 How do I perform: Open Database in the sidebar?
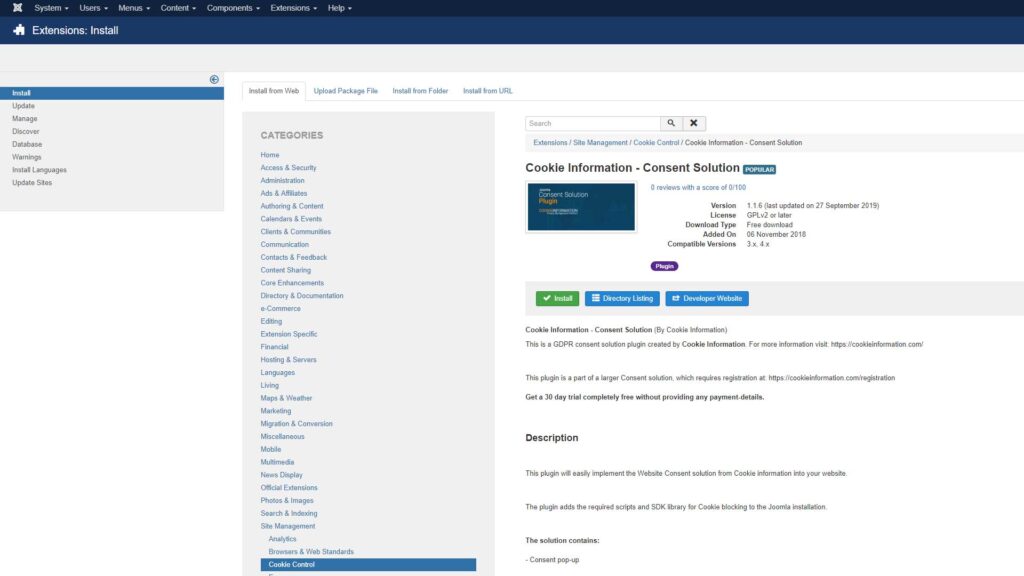pos(27,144)
